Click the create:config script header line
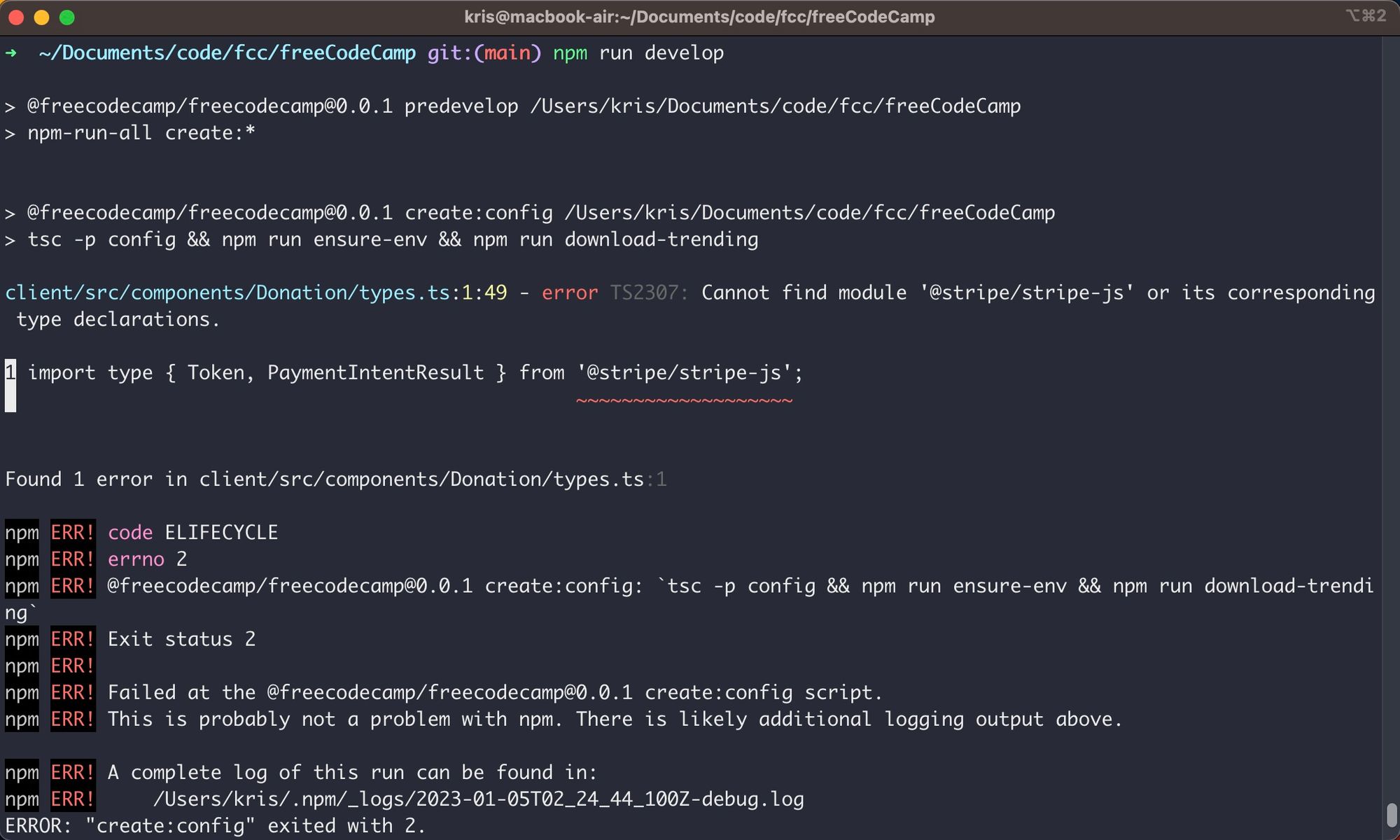Screen dimensions: 1400x840 tap(530, 213)
